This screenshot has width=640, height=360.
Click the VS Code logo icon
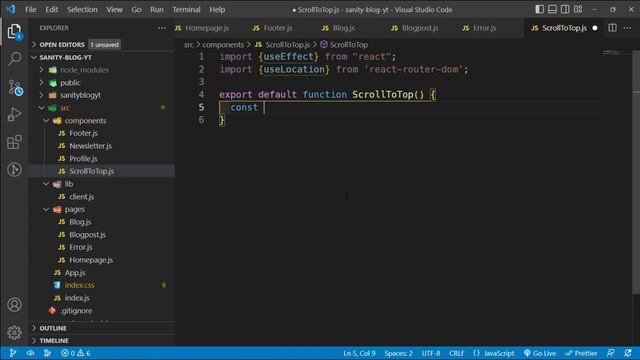pos(11,9)
